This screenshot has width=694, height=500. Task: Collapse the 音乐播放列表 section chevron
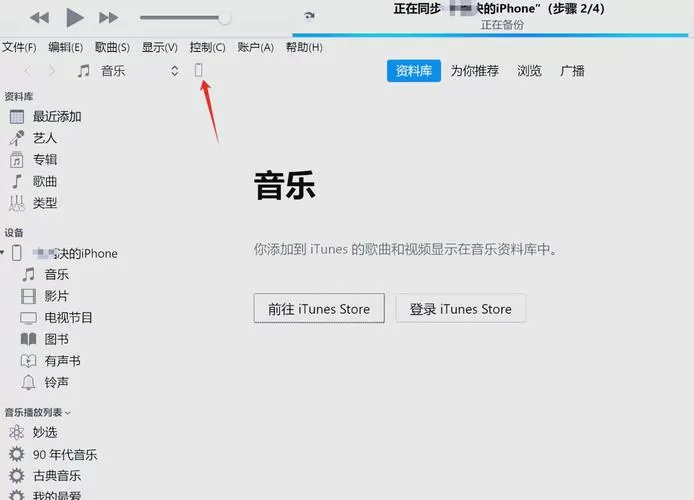coord(68,413)
